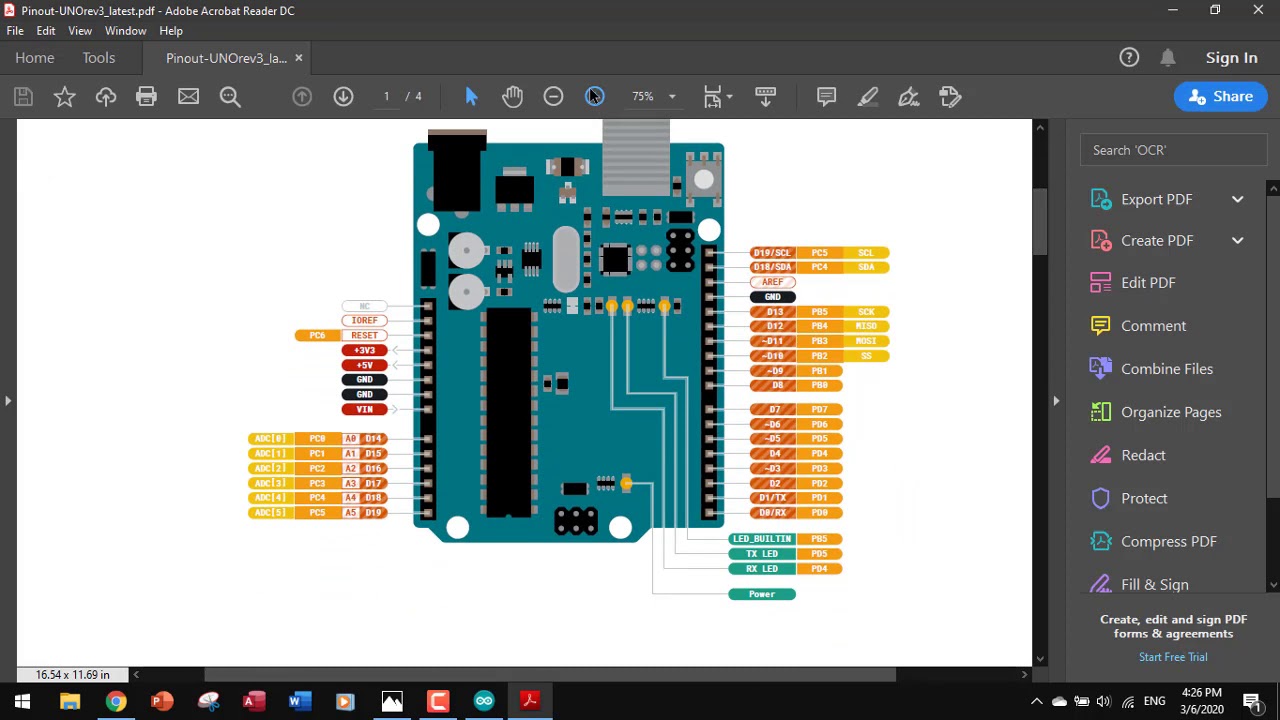
Task: Click the page size 16.54 x 11.69 in
Action: (73, 675)
